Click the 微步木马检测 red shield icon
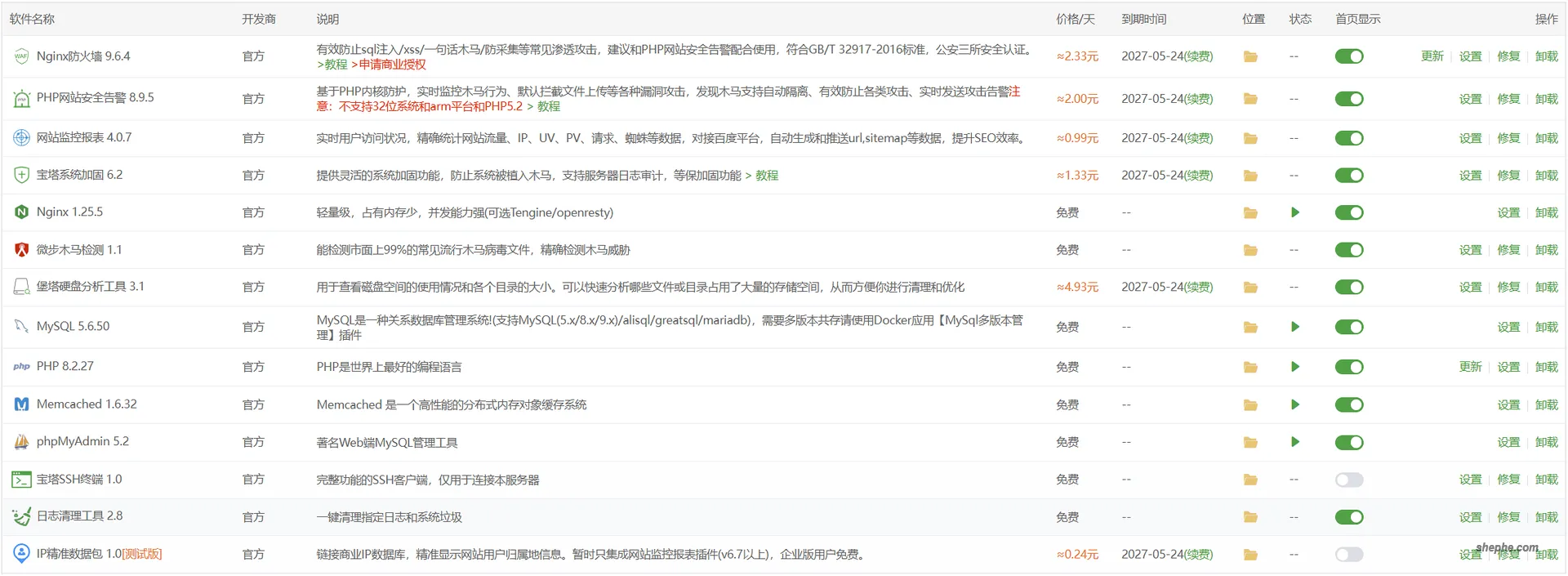This screenshot has width=1568, height=576. pos(21,250)
